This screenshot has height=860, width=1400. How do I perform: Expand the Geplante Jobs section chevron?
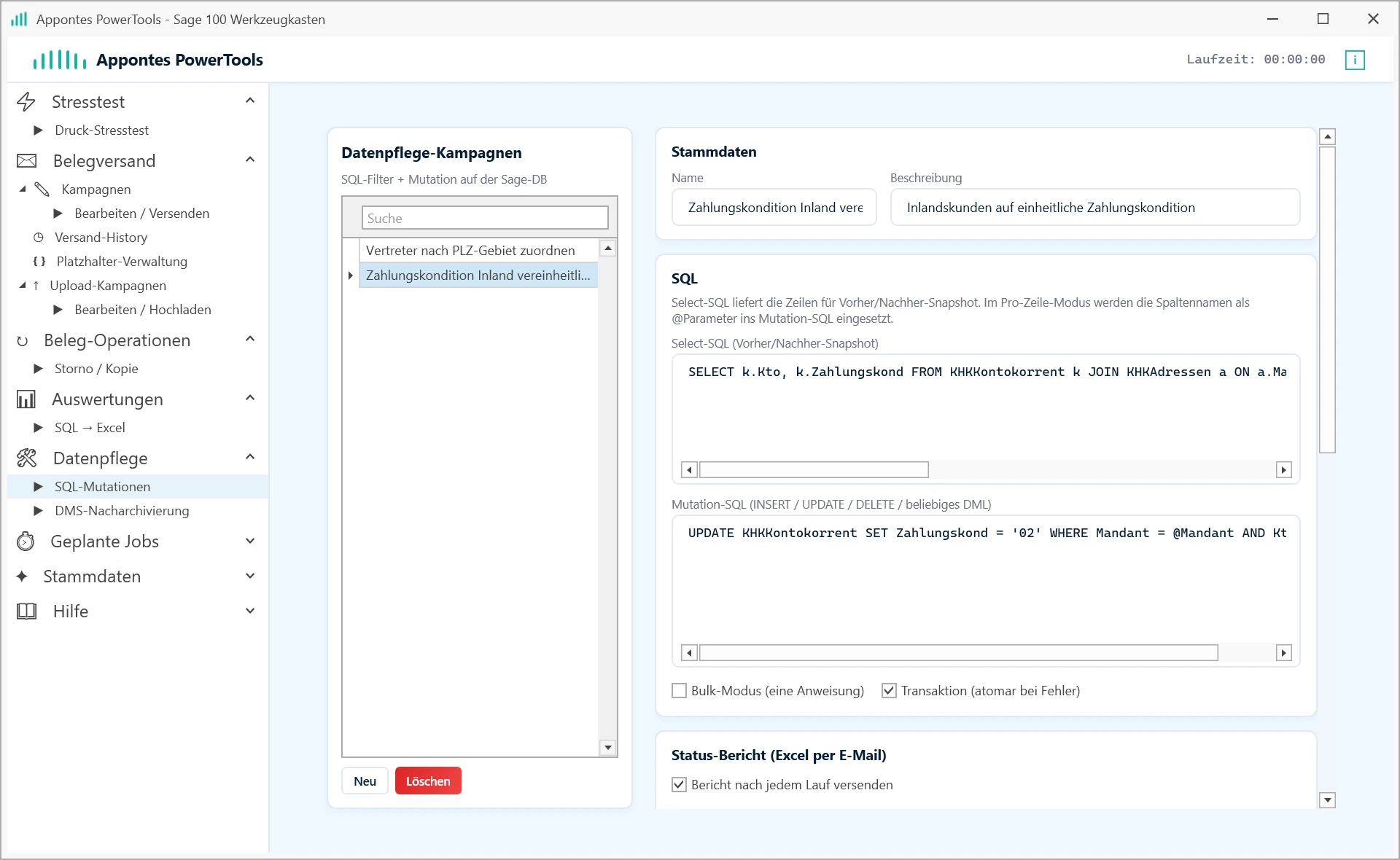(x=250, y=541)
